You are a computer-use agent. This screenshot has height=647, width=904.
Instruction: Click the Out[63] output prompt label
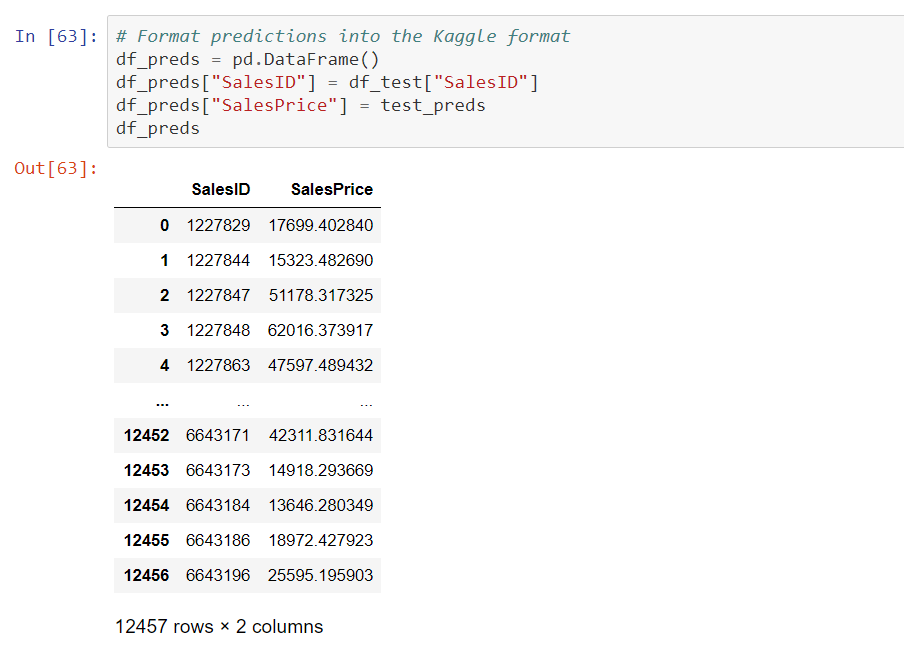click(56, 168)
